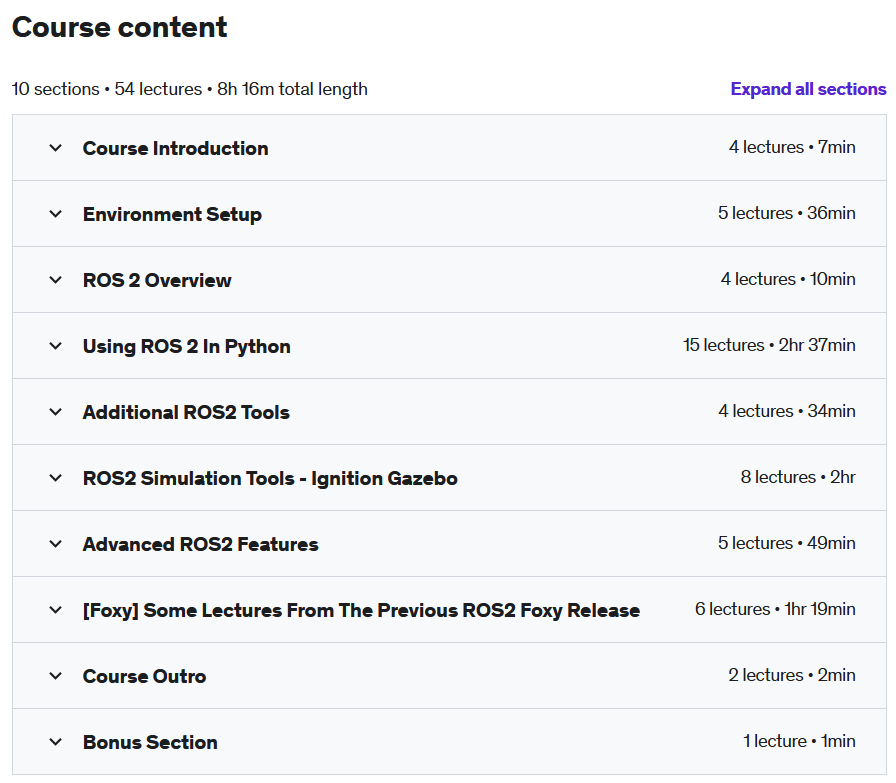Click the '4 lectures • 7min' text
The height and width of the screenshot is (783, 896).
point(792,147)
